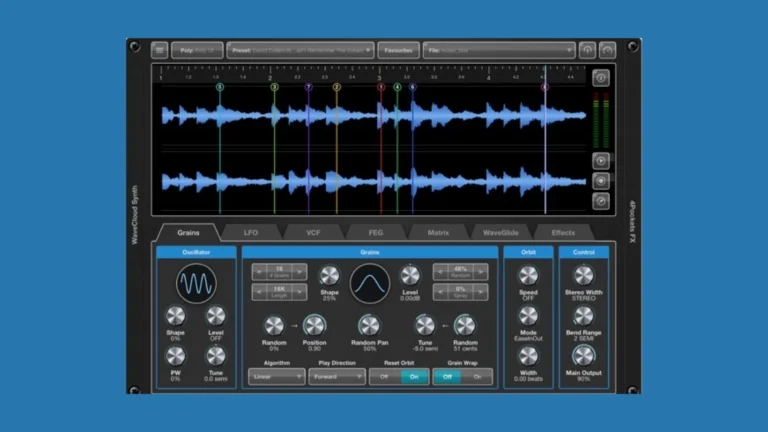
Task: Click the info icon beside the ruler
Action: 601,78
